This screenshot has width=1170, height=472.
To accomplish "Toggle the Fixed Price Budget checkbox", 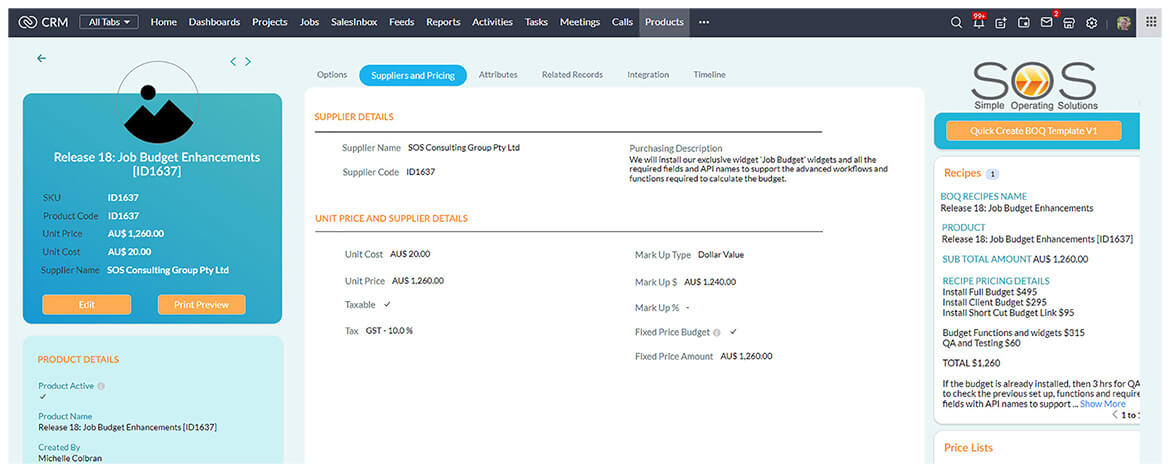I will coord(733,331).
